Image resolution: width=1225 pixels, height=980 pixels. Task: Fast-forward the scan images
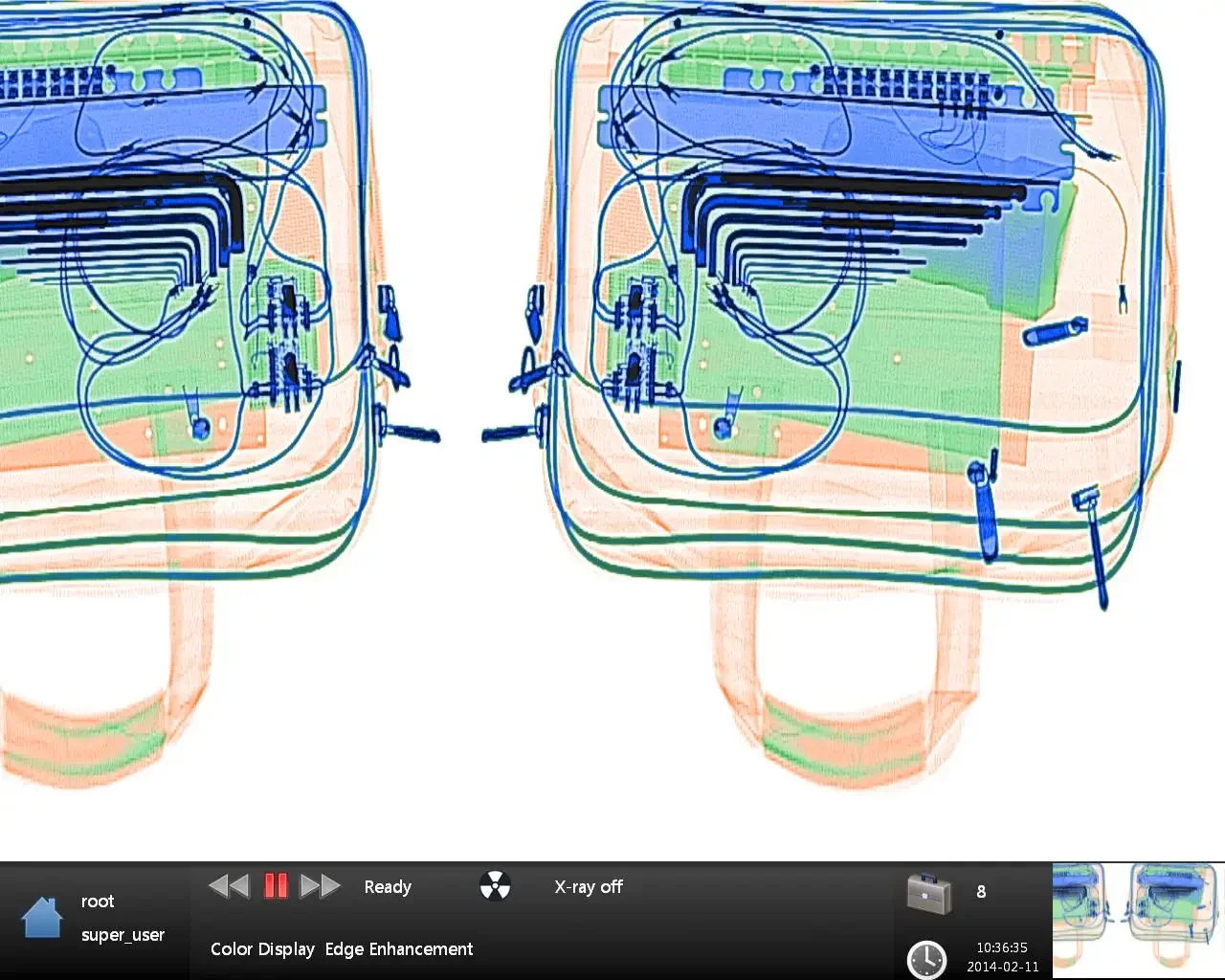[x=321, y=886]
